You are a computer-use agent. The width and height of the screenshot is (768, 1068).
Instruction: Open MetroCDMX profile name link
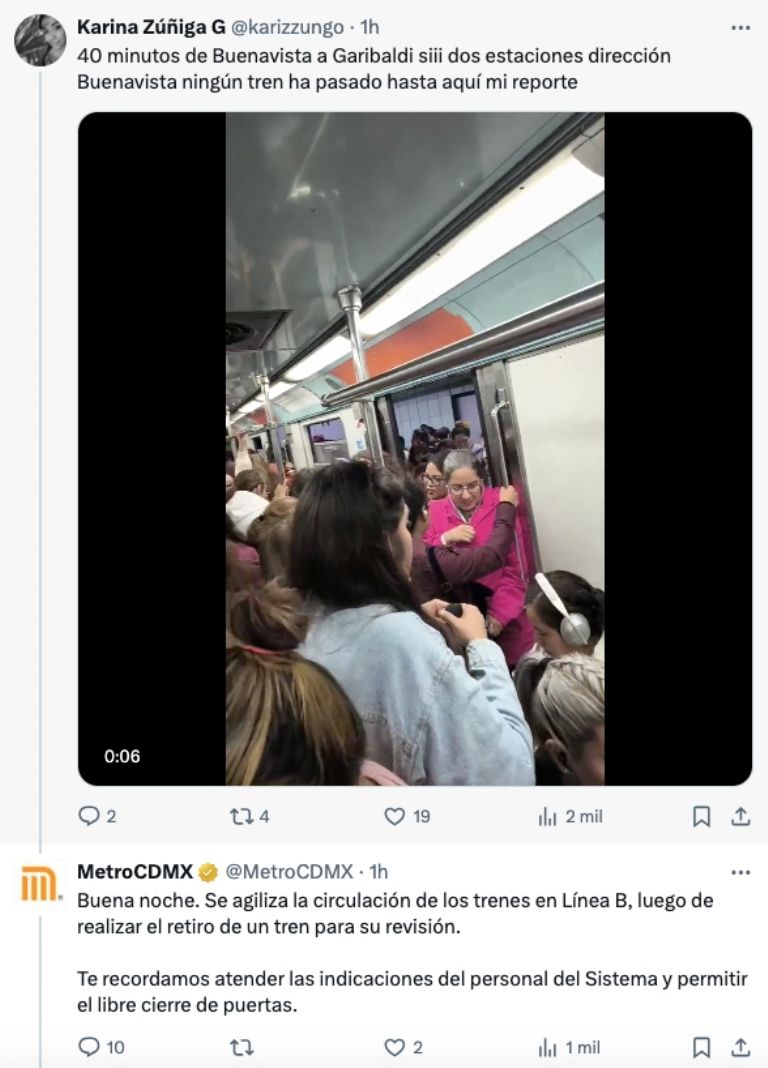pos(135,871)
